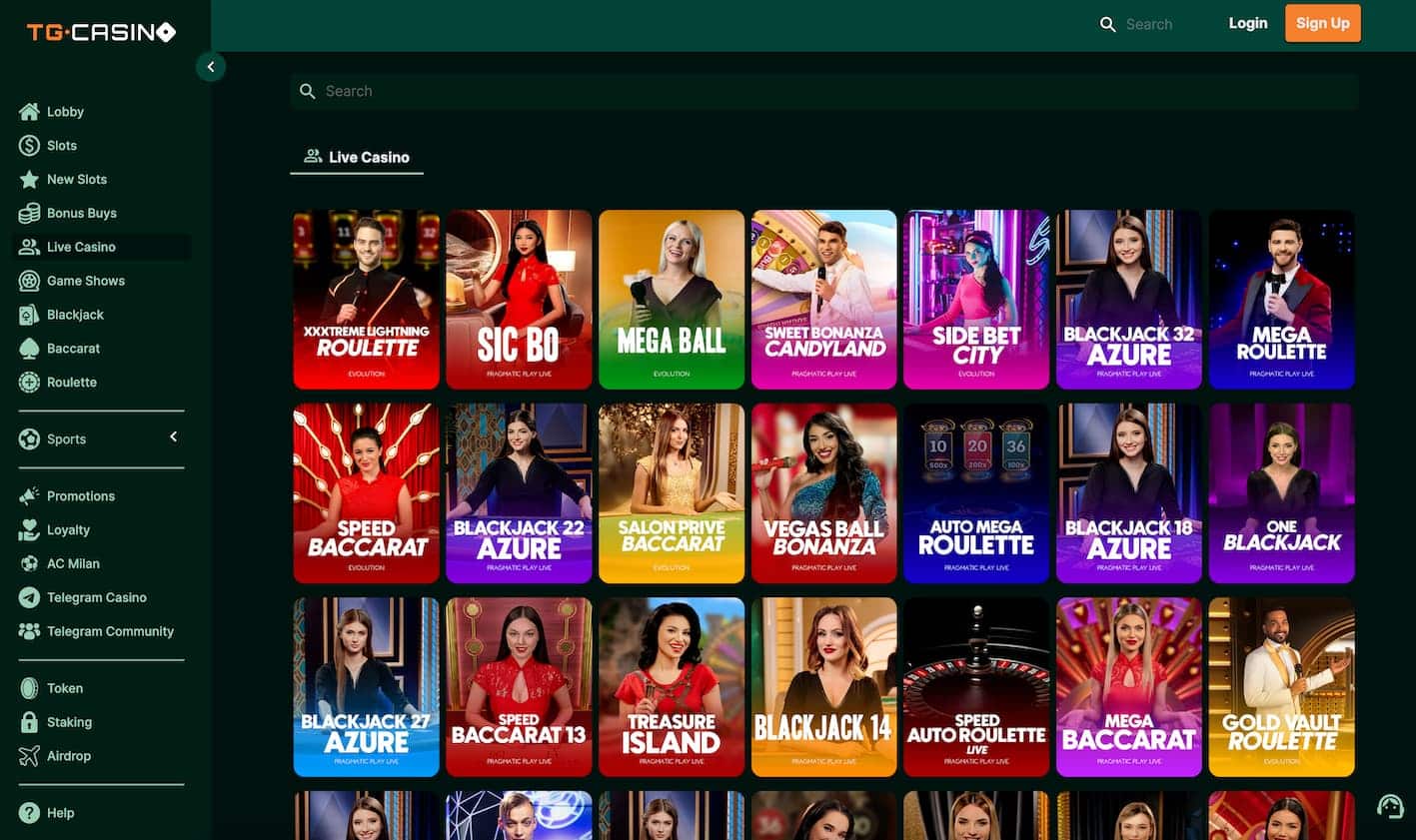The height and width of the screenshot is (840, 1416).
Task: Launch the Mega Ball game
Action: pos(672,300)
